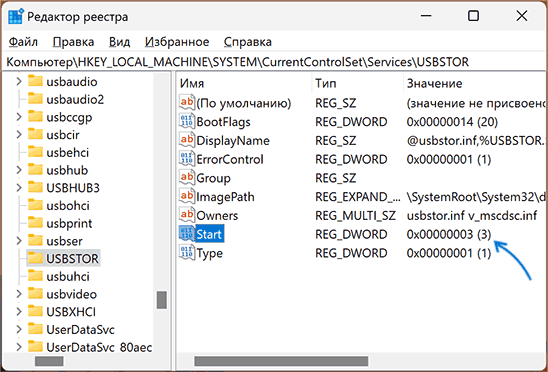Select the Type DWORD icon
This screenshot has width=548, height=372.
click(186, 252)
